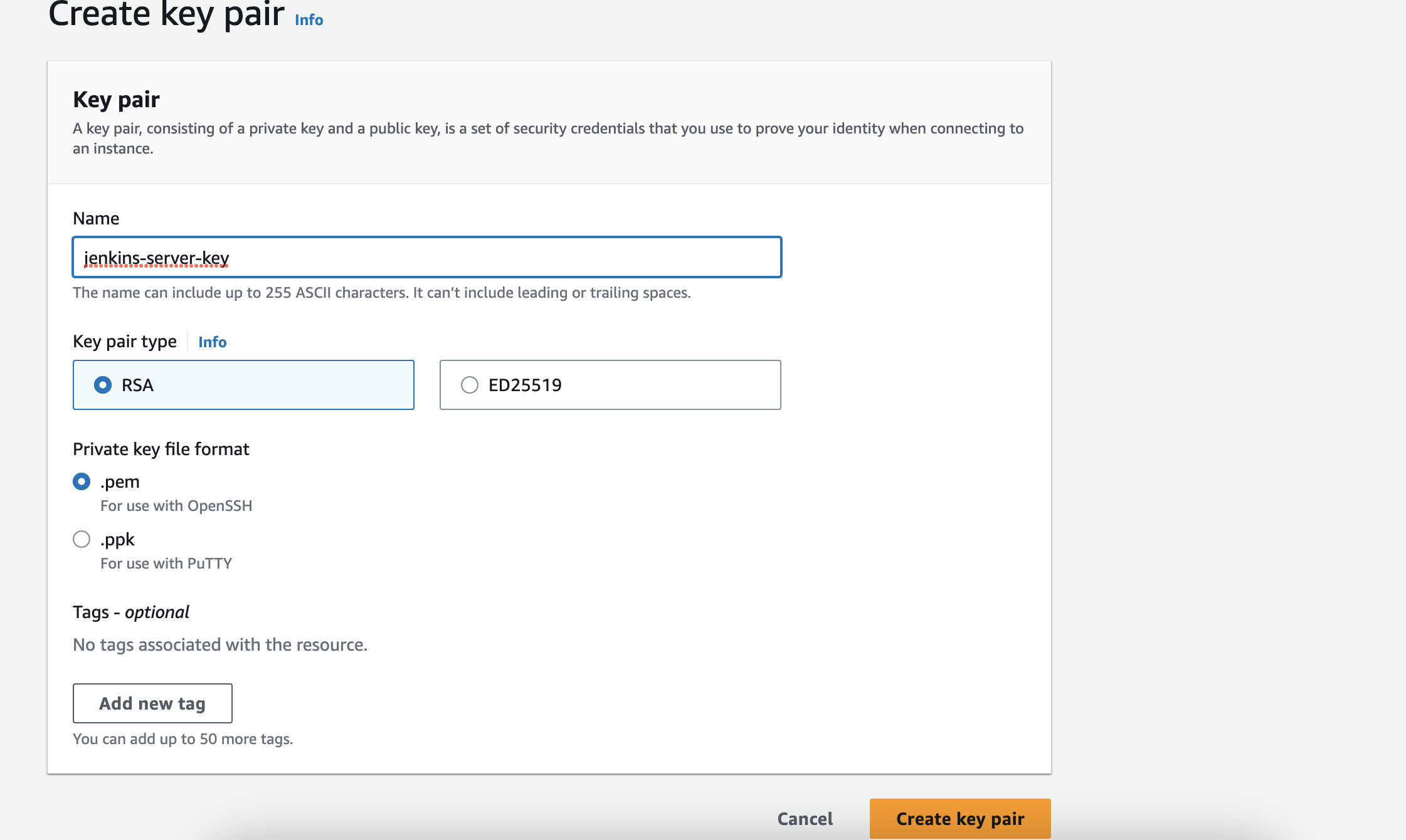This screenshot has width=1406, height=840.
Task: Open Info link next to Key pair type
Action: click(212, 342)
